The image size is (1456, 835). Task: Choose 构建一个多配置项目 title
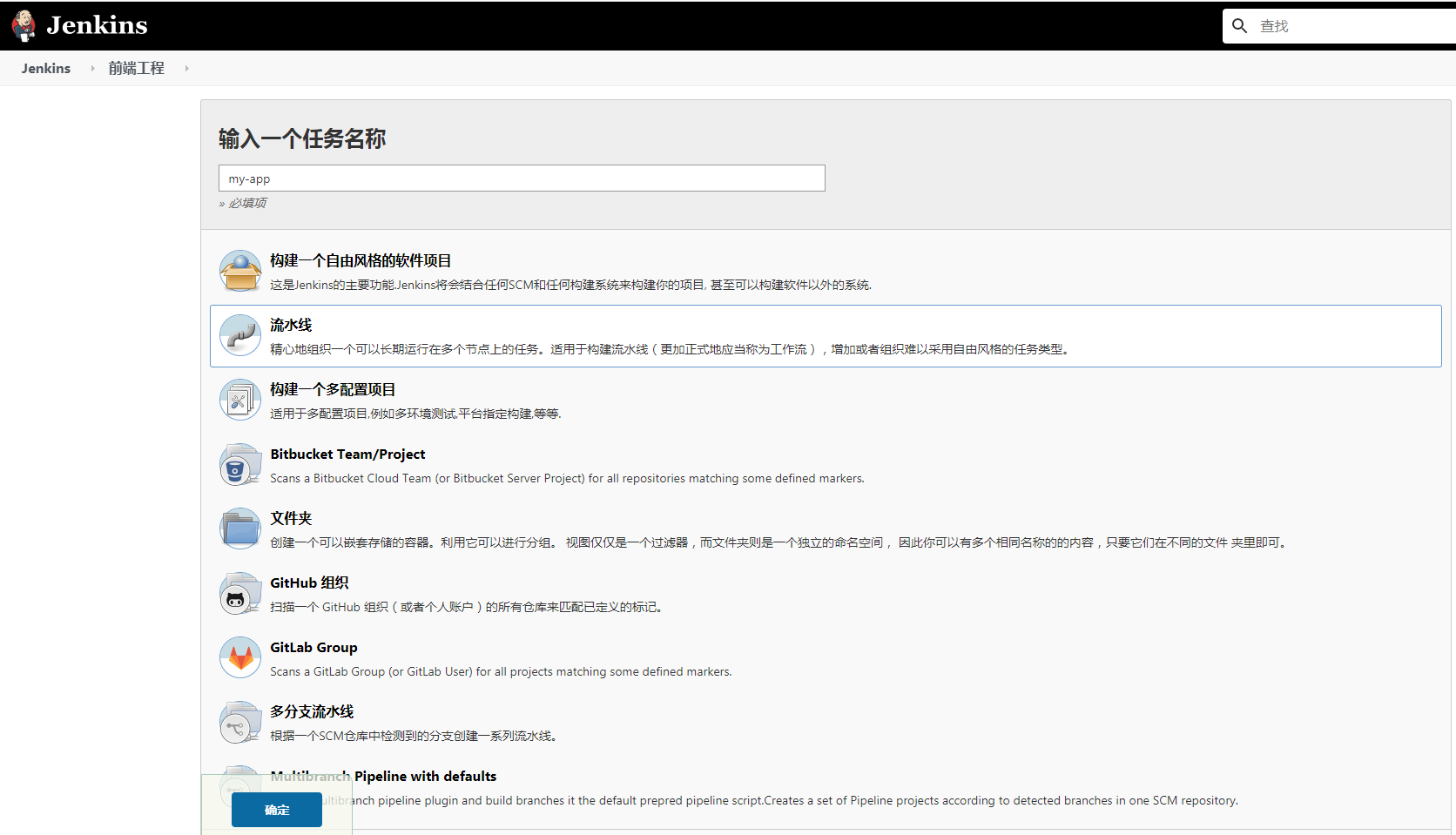pyautogui.click(x=333, y=389)
